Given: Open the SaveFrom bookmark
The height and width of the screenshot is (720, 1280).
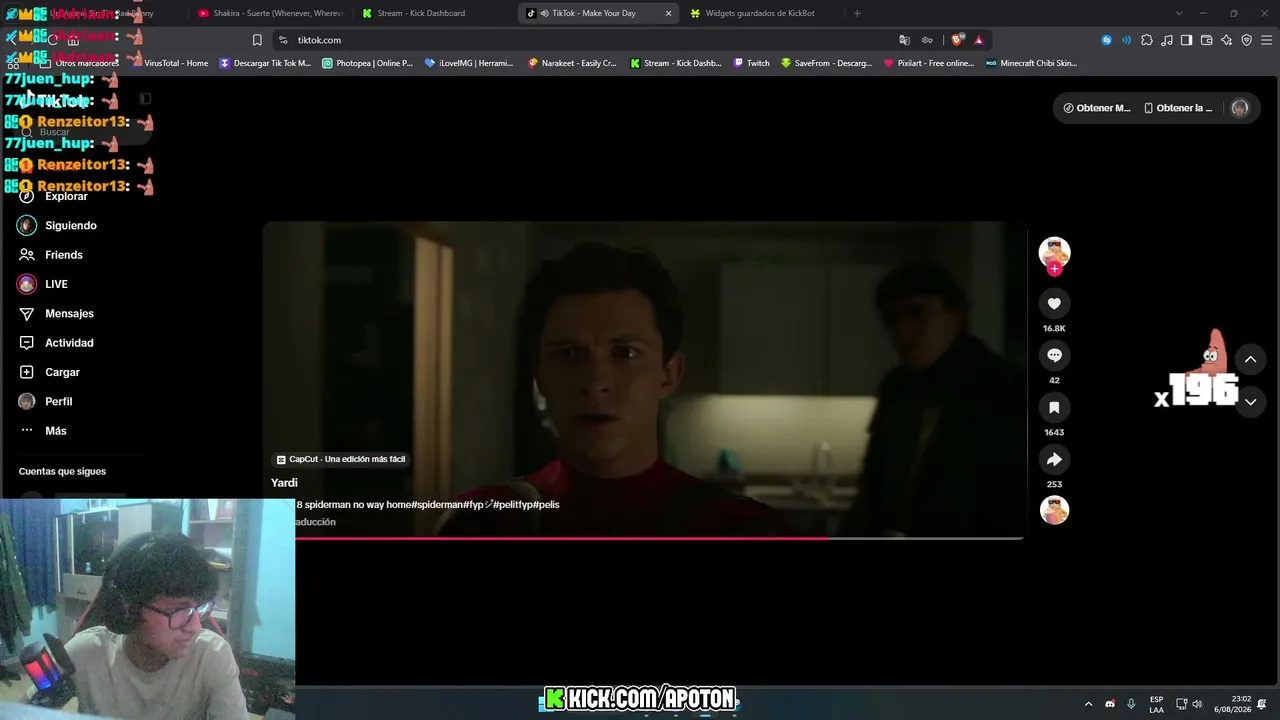Looking at the screenshot, I should click(826, 63).
